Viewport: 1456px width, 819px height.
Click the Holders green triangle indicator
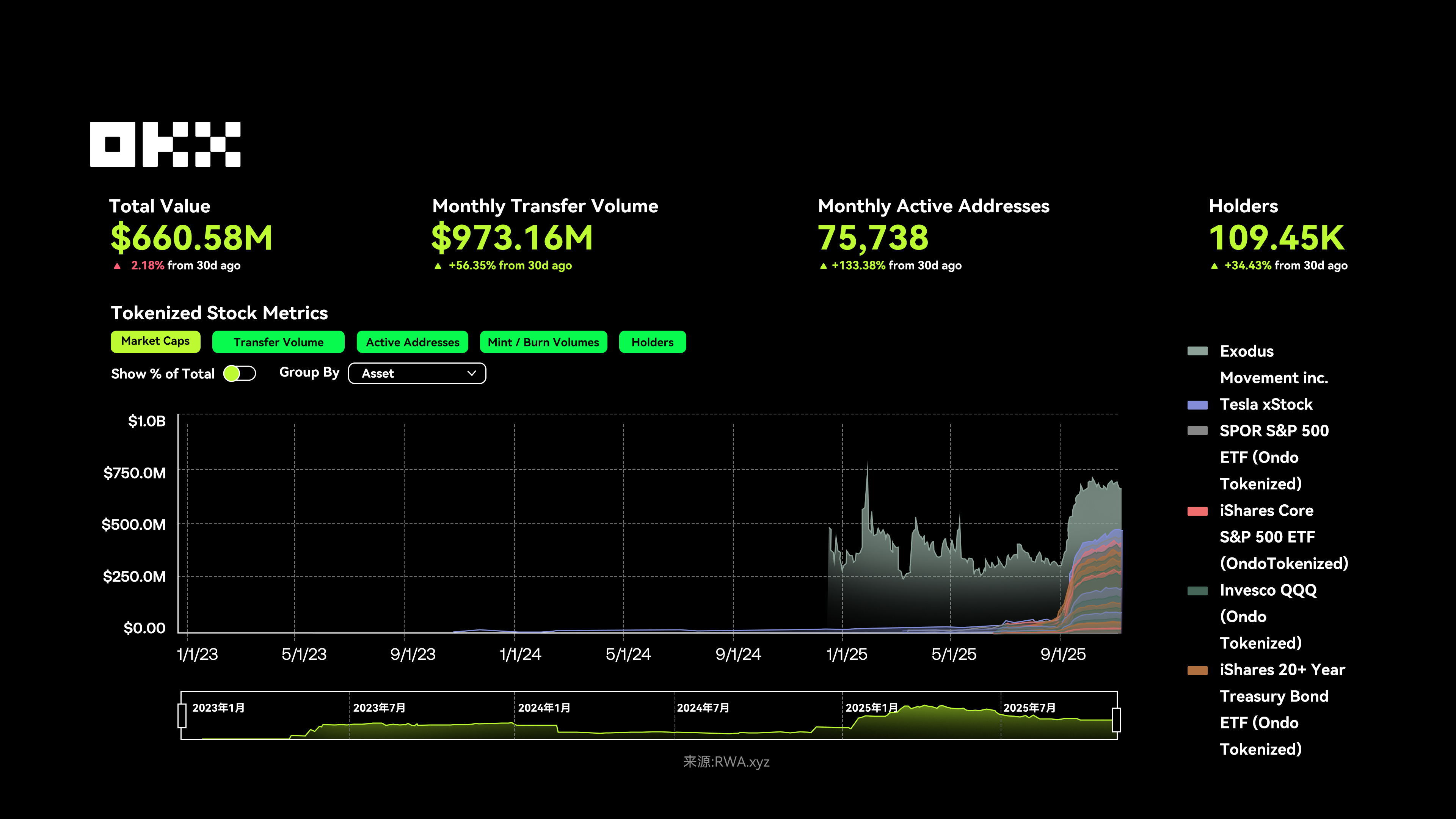coord(1214,266)
